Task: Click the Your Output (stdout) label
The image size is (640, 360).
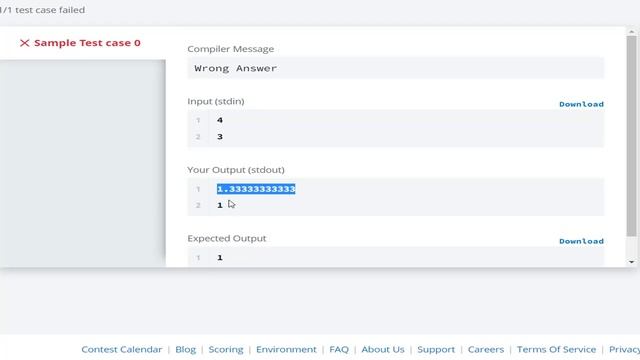Action: [236, 170]
